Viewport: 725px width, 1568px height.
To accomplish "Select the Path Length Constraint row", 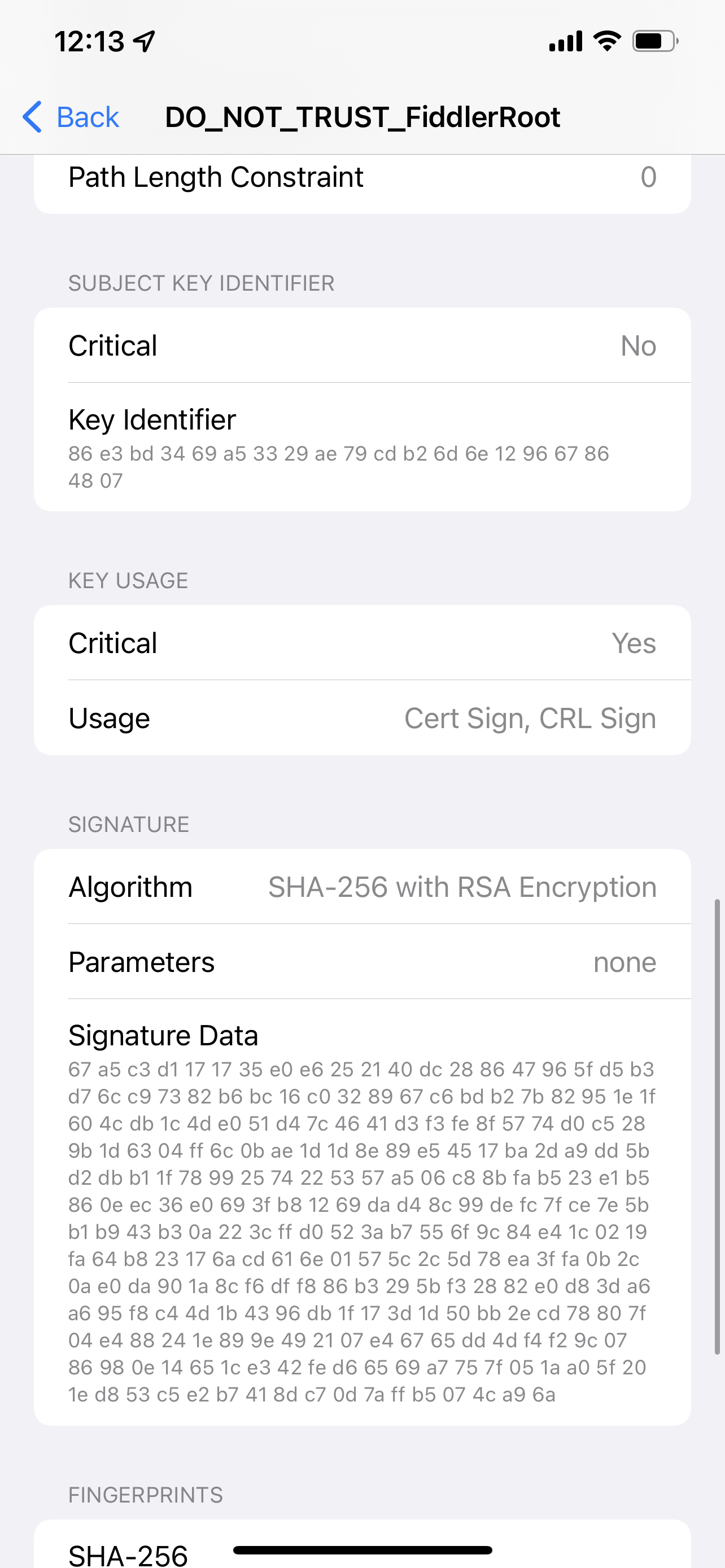I will coord(362,178).
